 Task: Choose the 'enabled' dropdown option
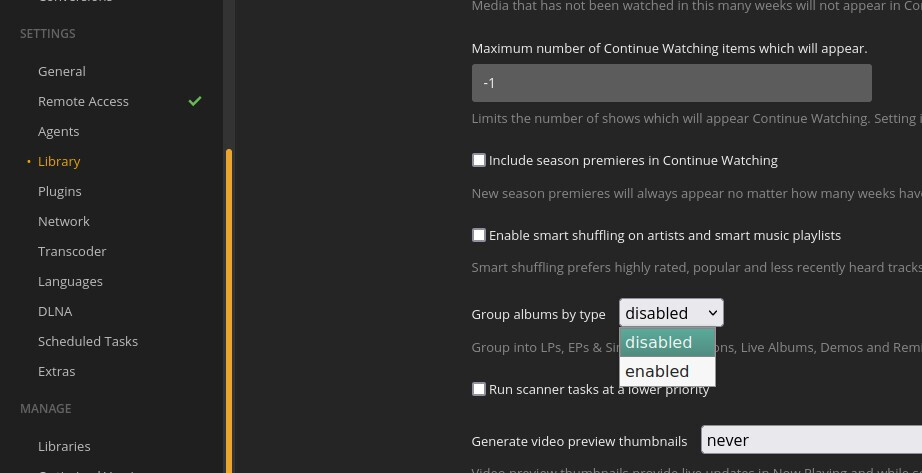(657, 371)
